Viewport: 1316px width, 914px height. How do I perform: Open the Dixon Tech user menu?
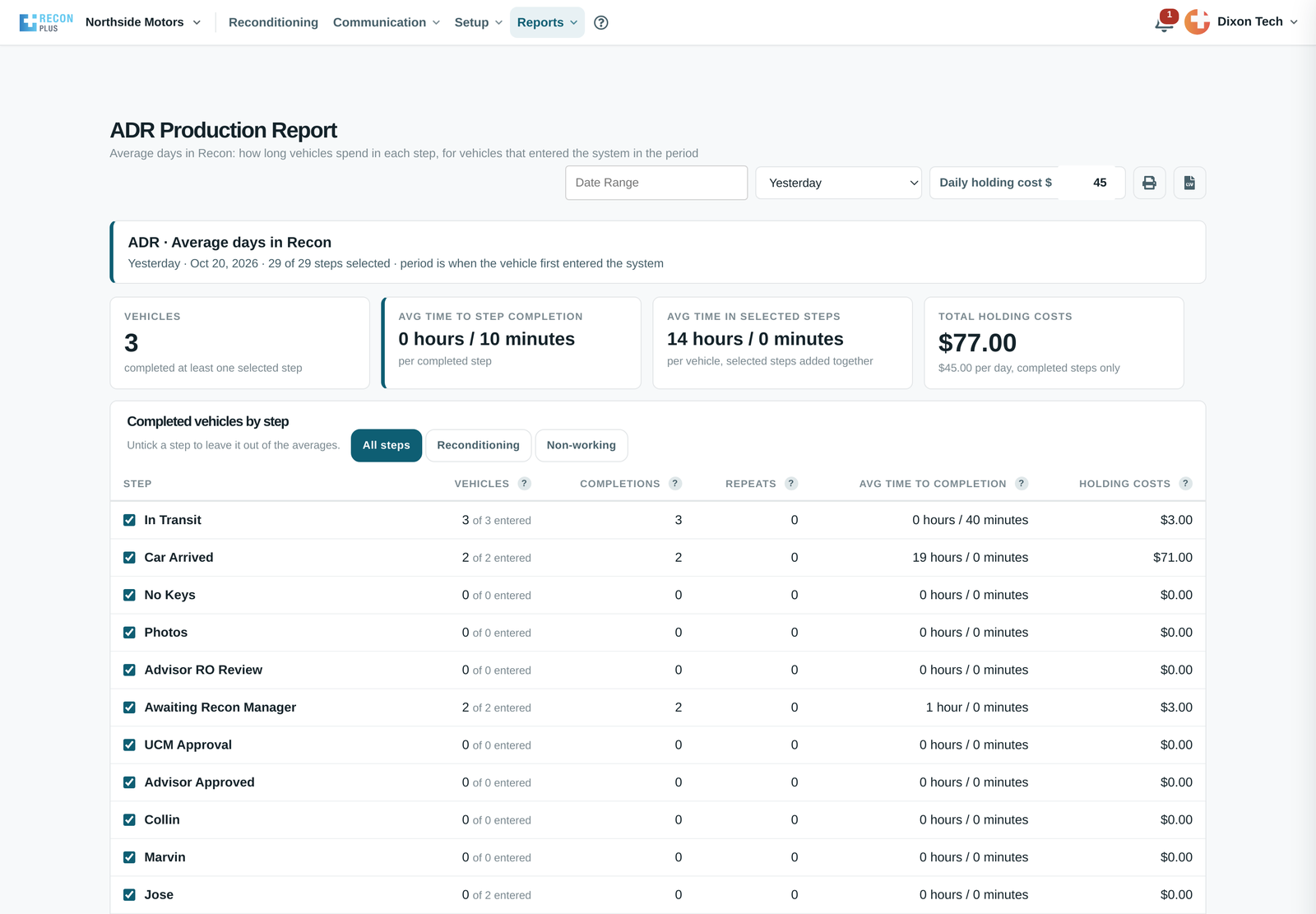pyautogui.click(x=1257, y=22)
